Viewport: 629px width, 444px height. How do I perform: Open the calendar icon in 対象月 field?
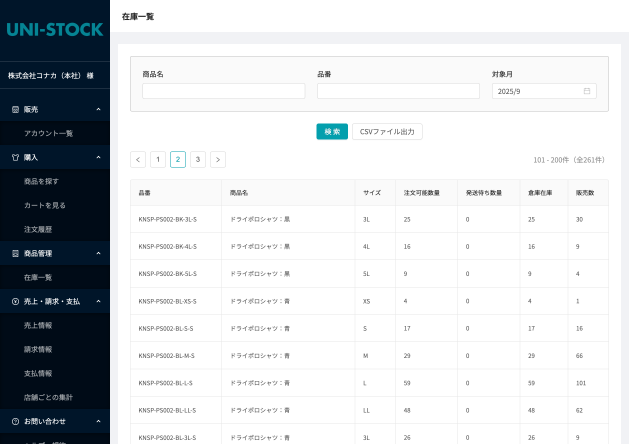[587, 91]
